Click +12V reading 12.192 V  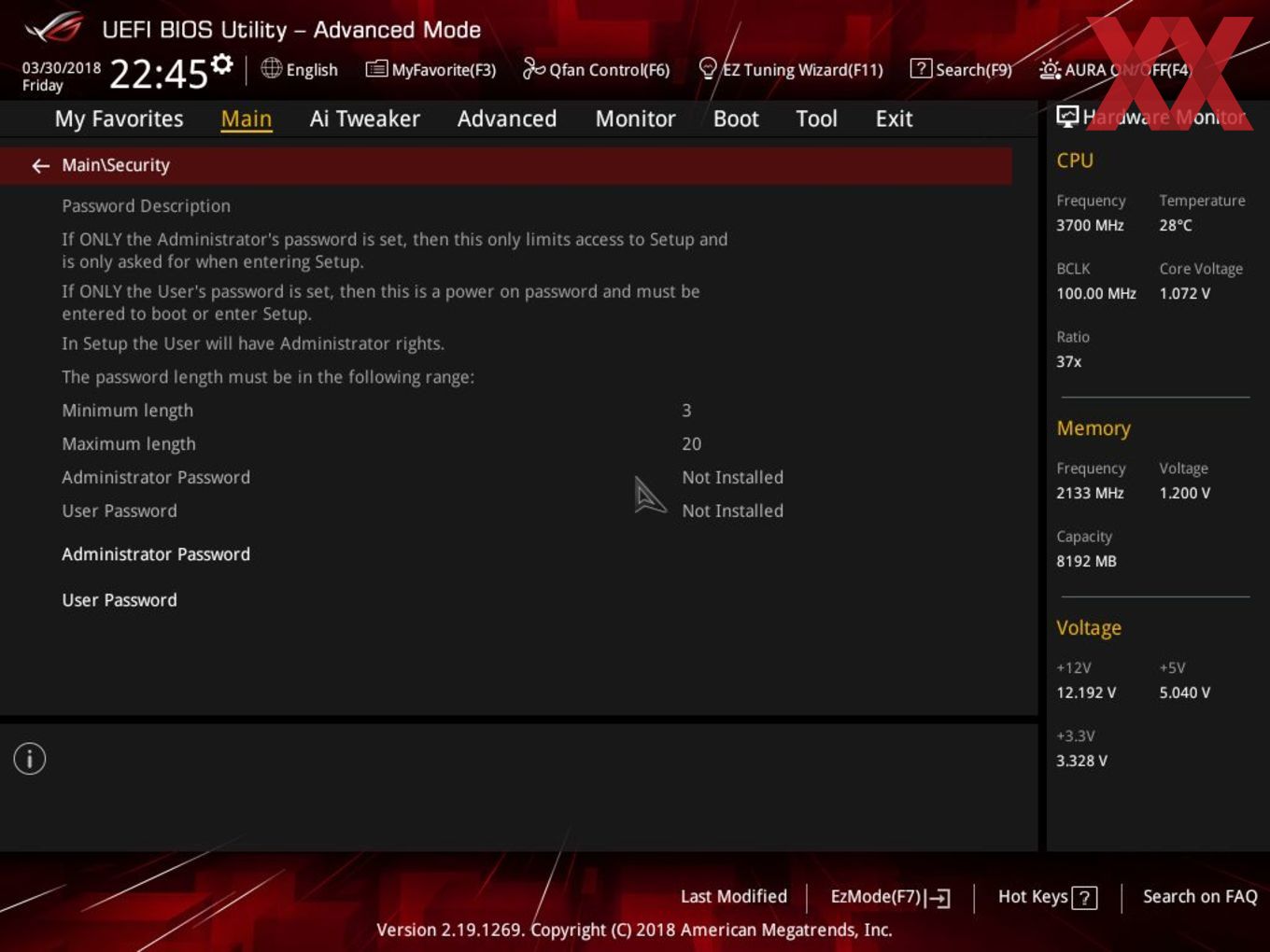[1086, 693]
